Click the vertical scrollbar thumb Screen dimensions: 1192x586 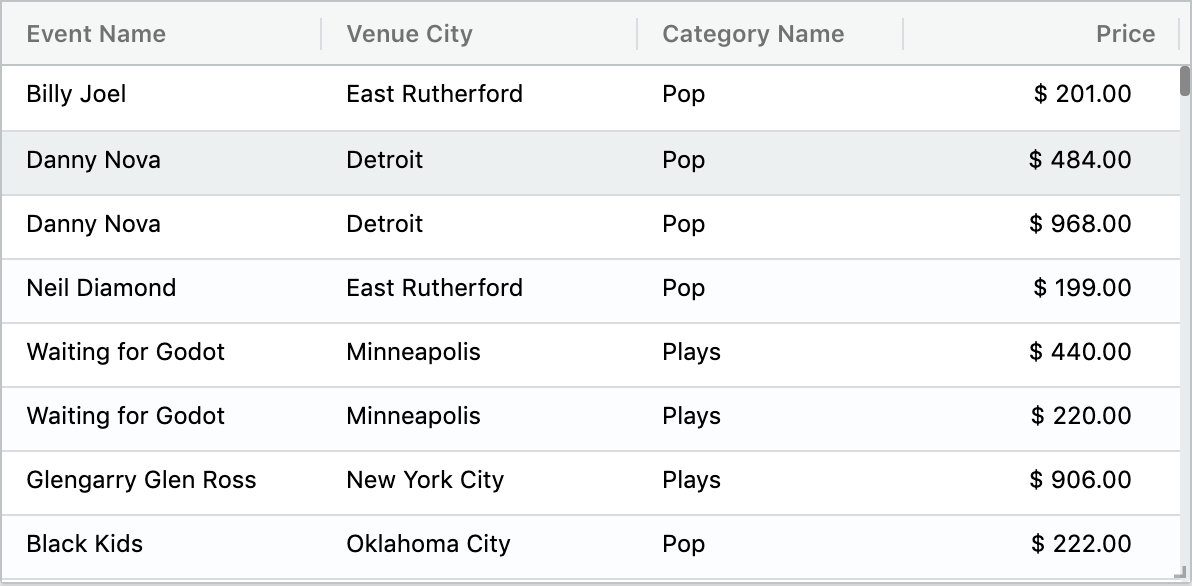coord(1185,81)
